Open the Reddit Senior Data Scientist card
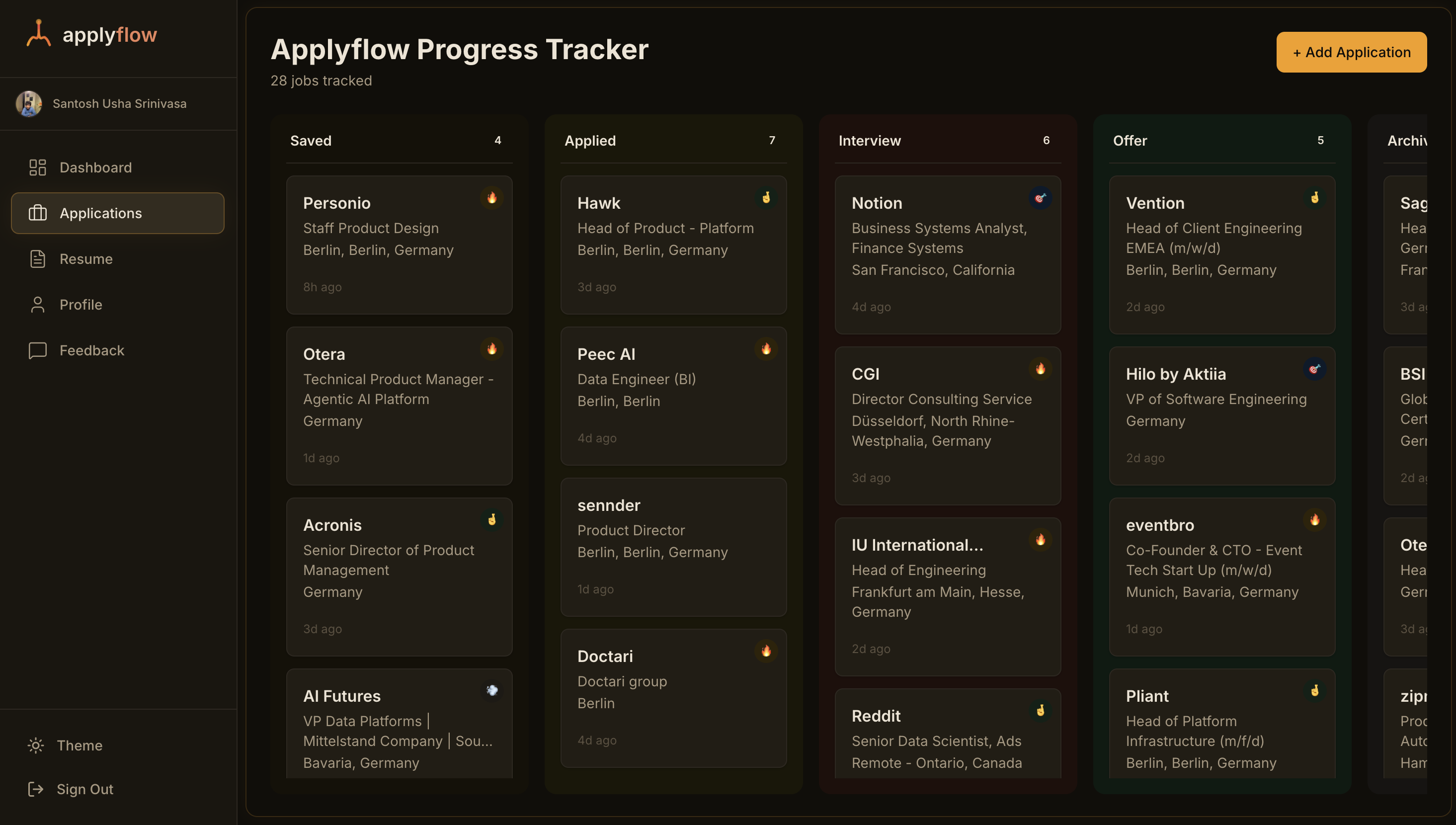The width and height of the screenshot is (1456, 825). [x=947, y=737]
